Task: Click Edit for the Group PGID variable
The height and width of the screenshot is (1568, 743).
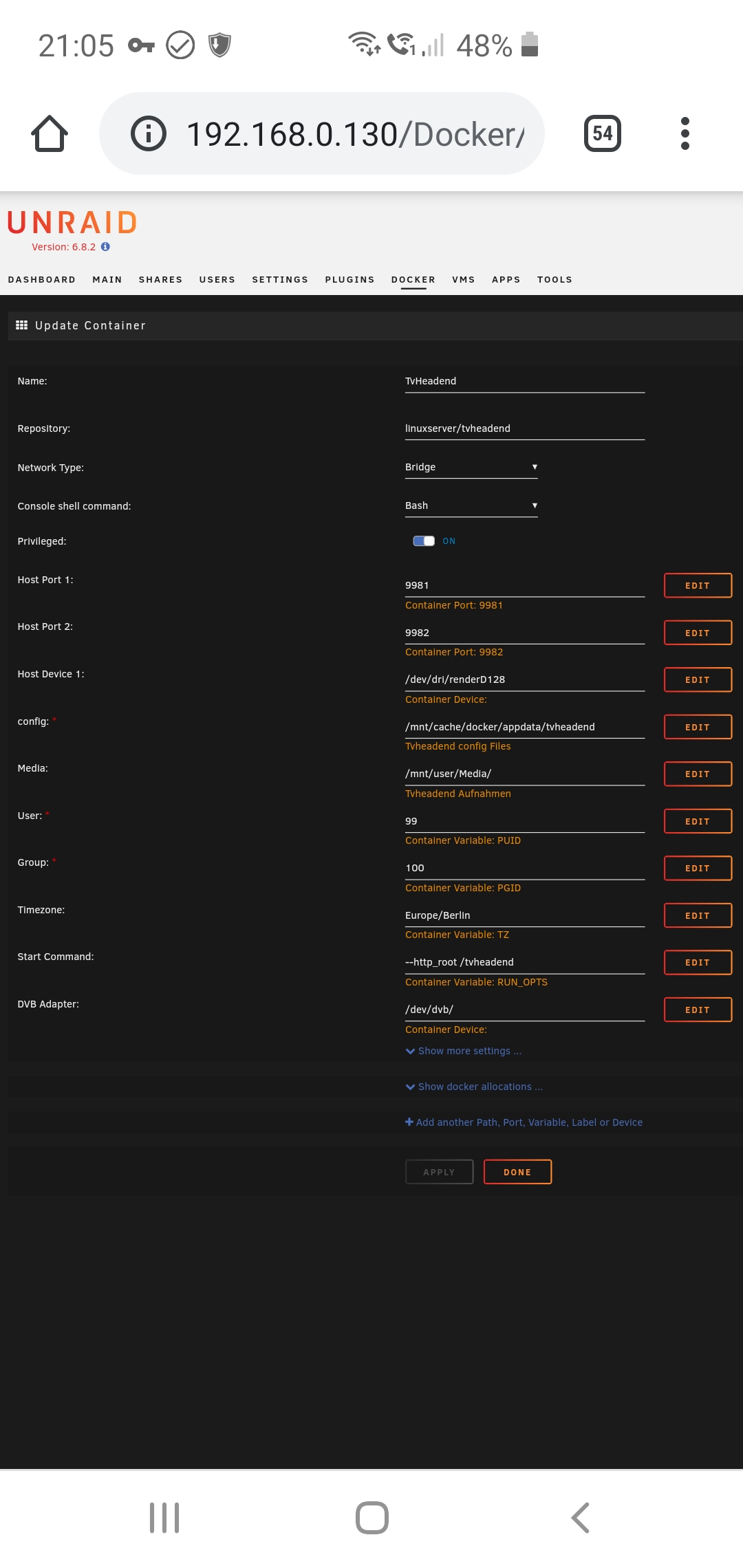Action: pos(698,869)
